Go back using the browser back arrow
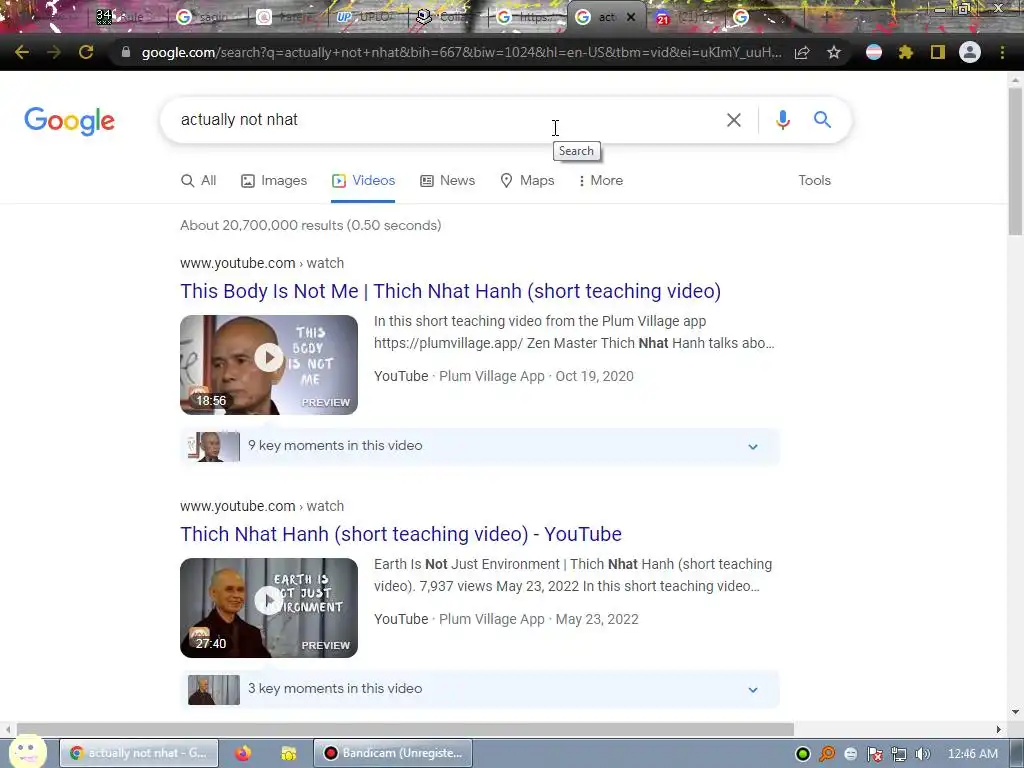The height and width of the screenshot is (768, 1024). pos(22,52)
